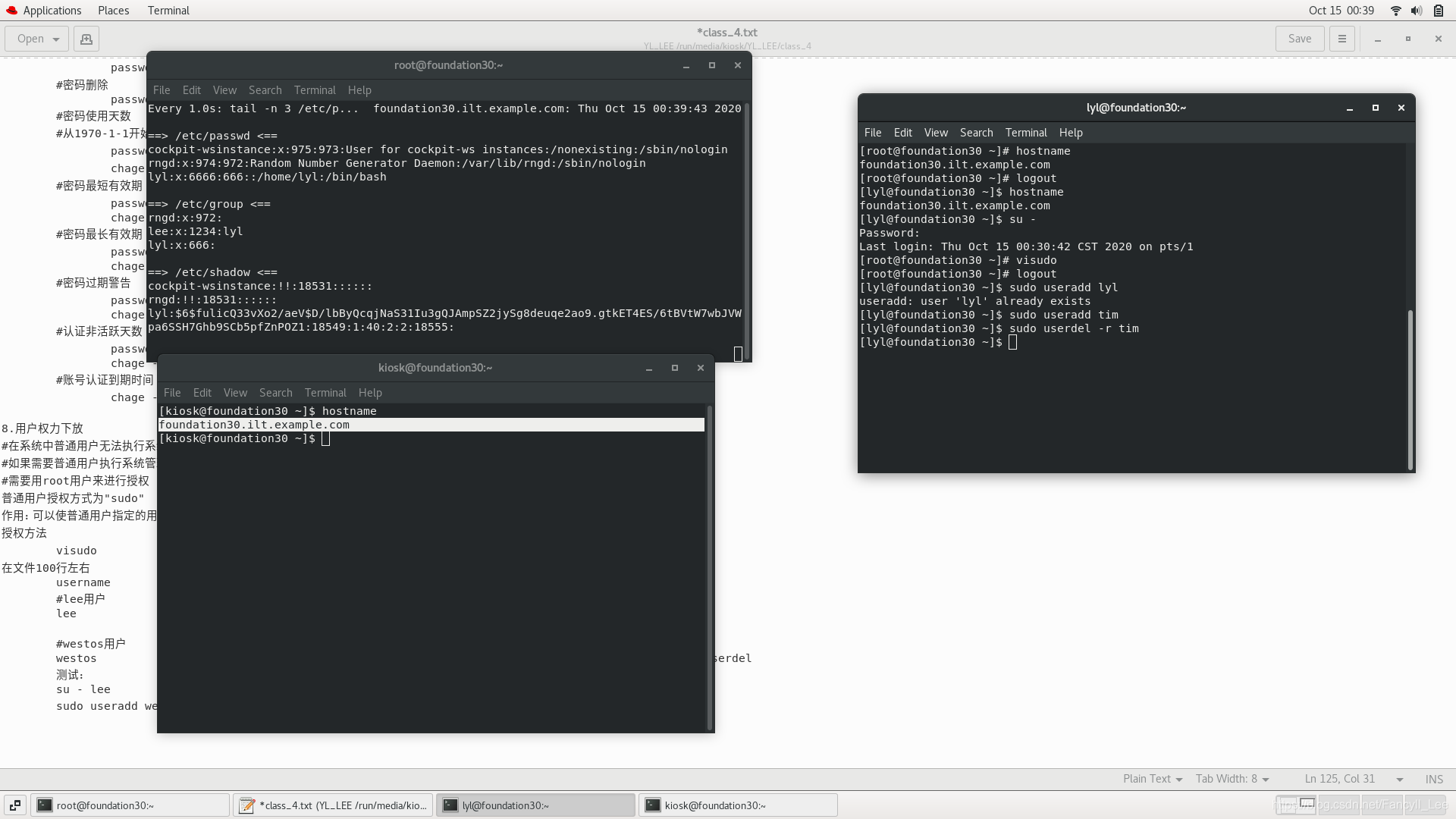Screen dimensions: 1456x819
Task: Click the volume icon in top bar
Action: pos(1416,11)
